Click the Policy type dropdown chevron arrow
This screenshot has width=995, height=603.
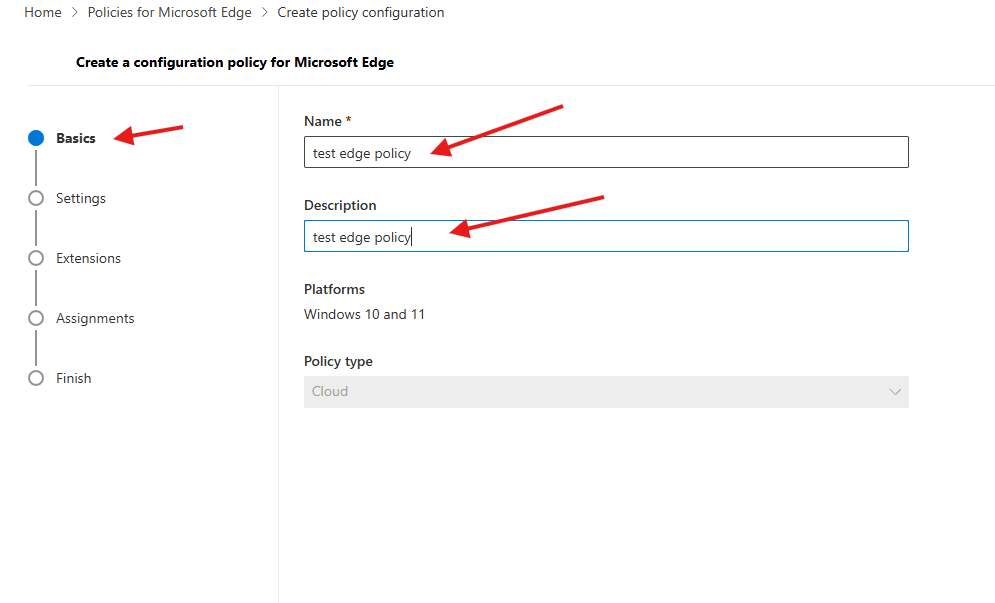(895, 392)
